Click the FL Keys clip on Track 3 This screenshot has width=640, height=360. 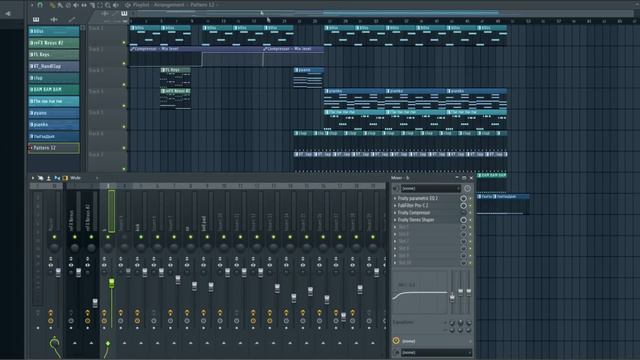pos(176,77)
